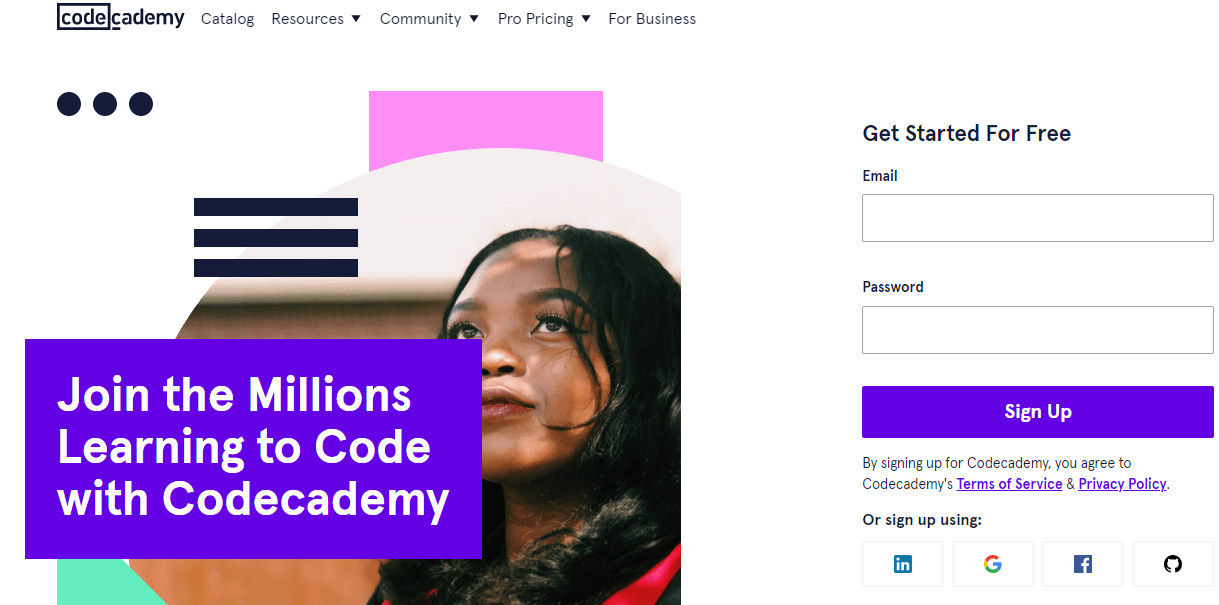Focus the Password input field

(x=1037, y=330)
